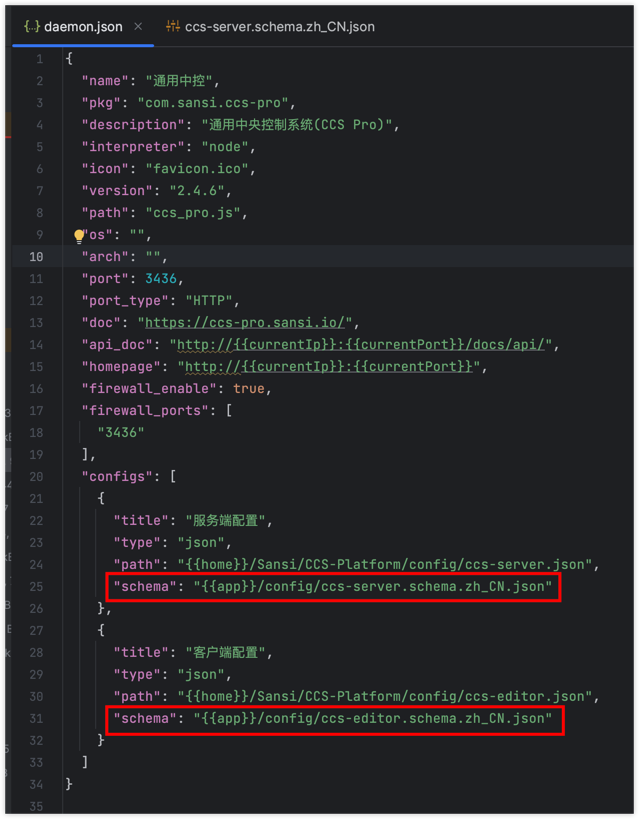Image resolution: width=639 pixels, height=819 pixels.
Task: Open the homepage URL on line 15
Action: tap(329, 367)
